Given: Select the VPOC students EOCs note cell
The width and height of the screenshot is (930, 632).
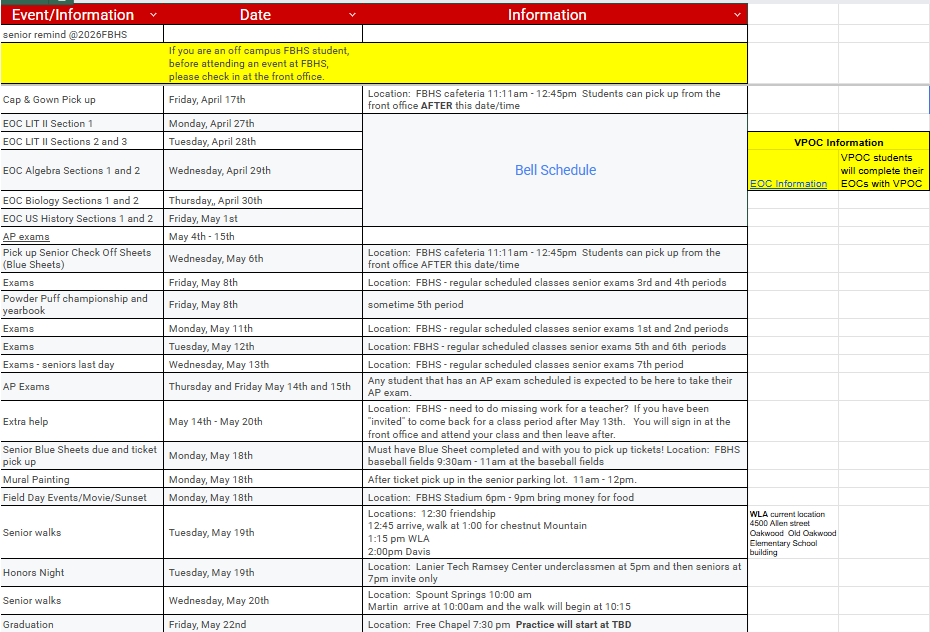Looking at the screenshot, I should tap(883, 170).
